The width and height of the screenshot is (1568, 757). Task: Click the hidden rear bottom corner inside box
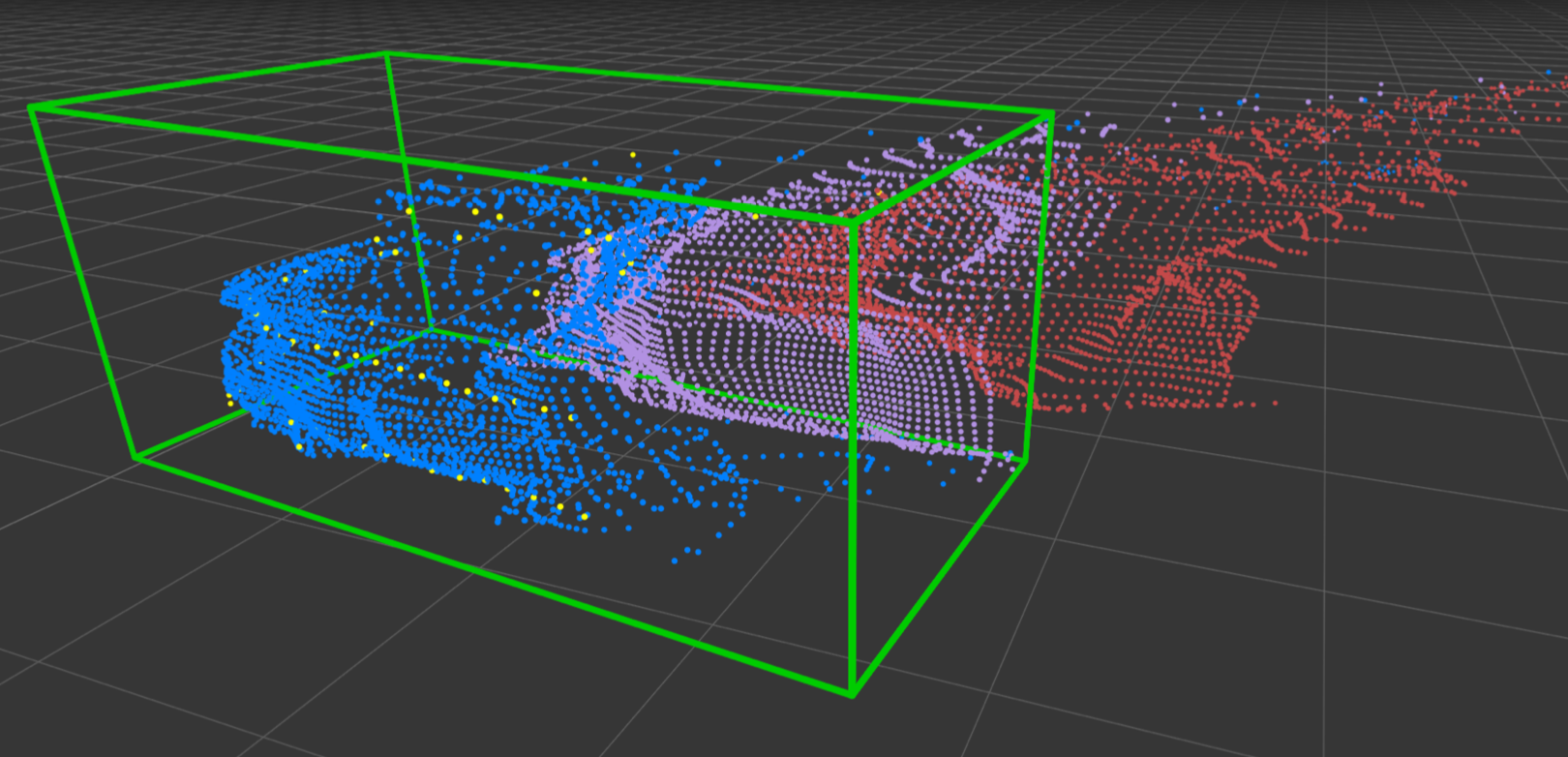[x=430, y=328]
